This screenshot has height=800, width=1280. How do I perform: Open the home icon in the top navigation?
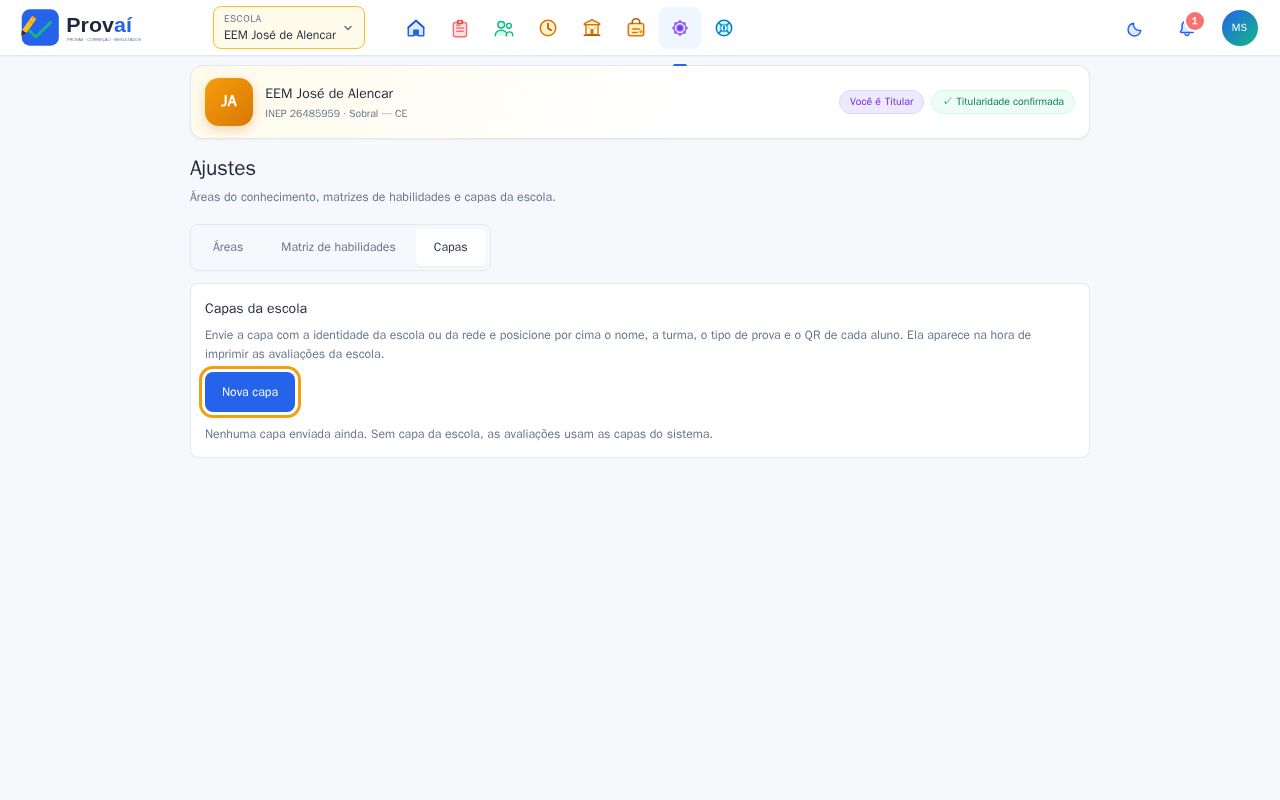click(x=416, y=28)
